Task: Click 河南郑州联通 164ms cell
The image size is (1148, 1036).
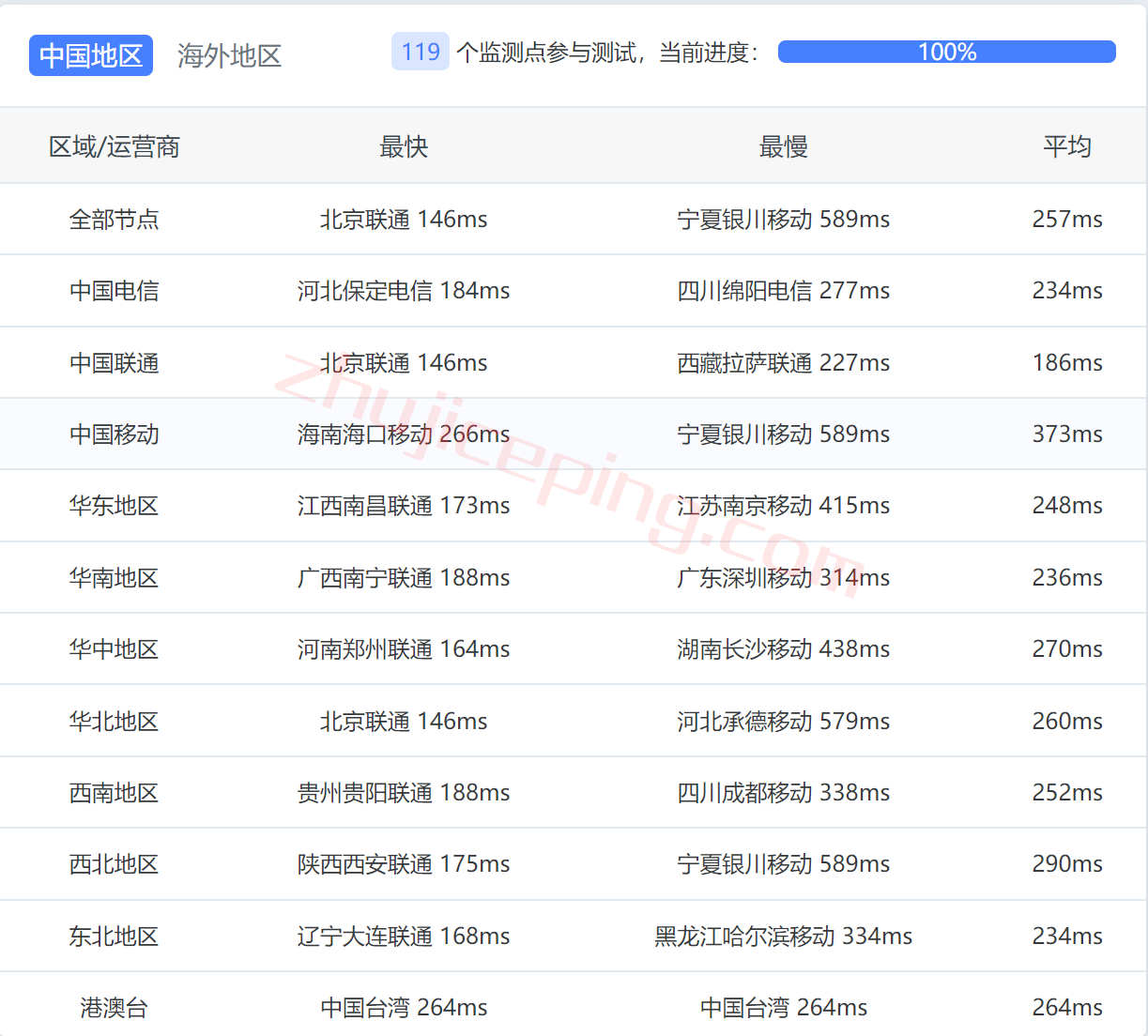Action: (404, 648)
